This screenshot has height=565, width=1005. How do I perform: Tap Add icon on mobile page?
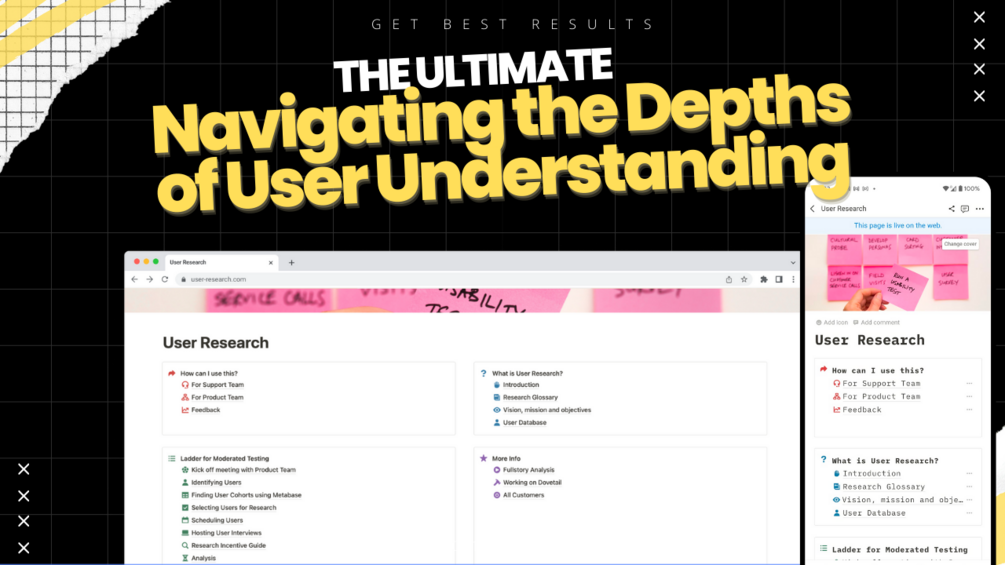pyautogui.click(x=832, y=322)
